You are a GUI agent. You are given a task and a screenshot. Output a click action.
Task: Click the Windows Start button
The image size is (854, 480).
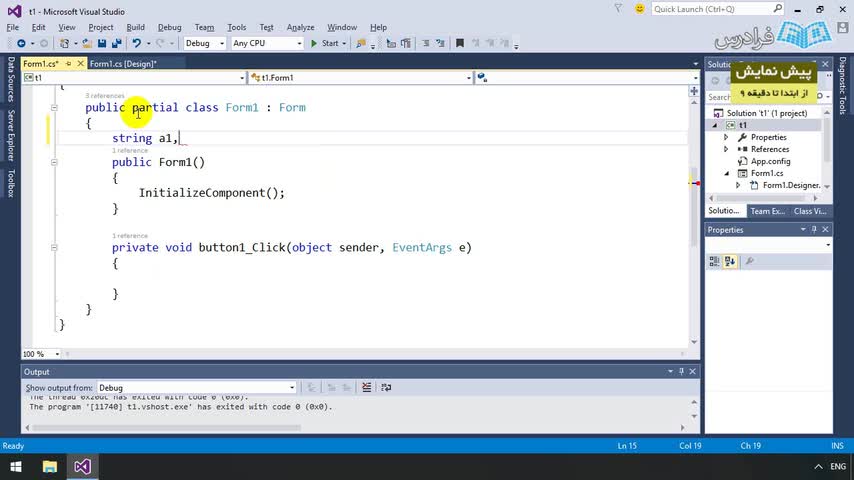16,467
